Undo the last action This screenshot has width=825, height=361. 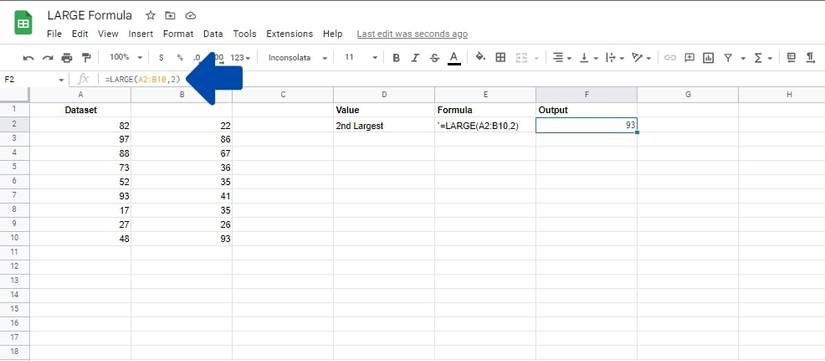click(29, 58)
